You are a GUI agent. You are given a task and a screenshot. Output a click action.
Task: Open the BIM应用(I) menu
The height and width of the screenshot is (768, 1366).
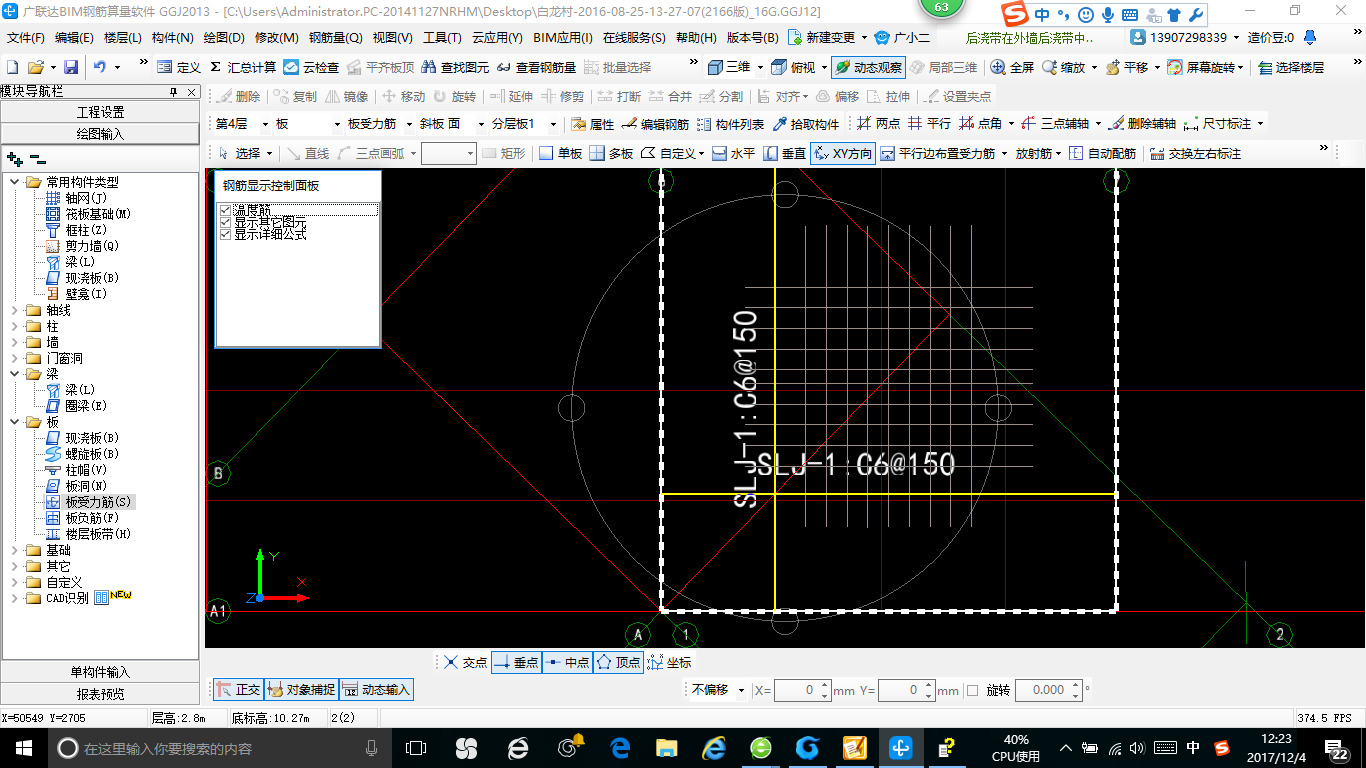[x=563, y=38]
